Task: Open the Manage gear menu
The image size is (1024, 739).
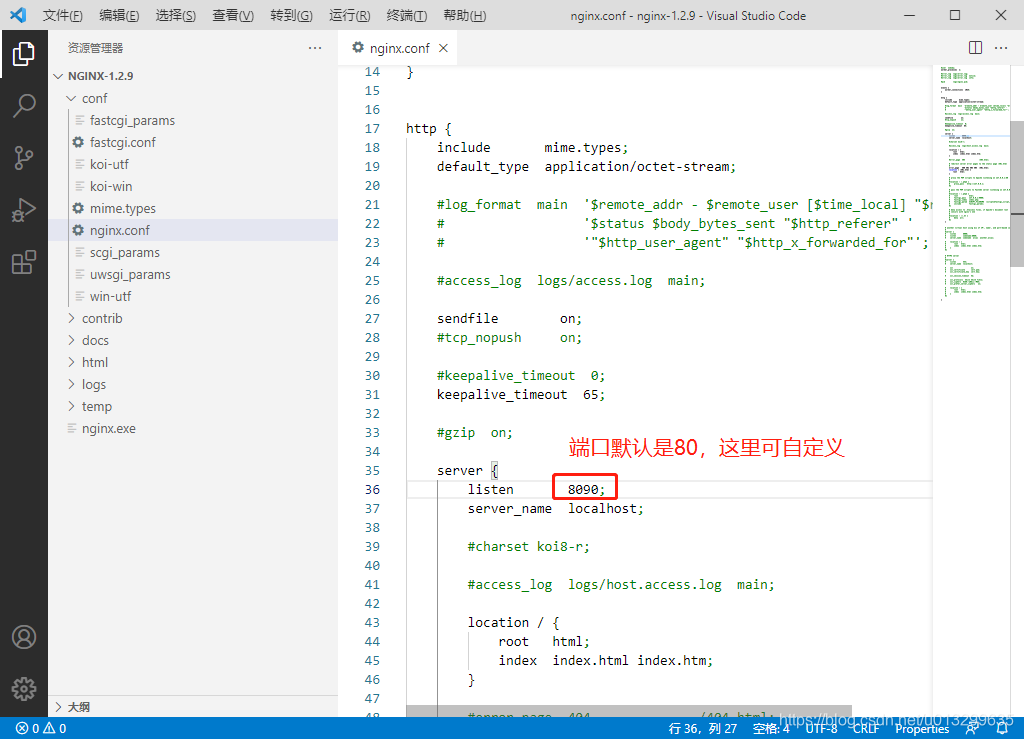Action: (24, 688)
